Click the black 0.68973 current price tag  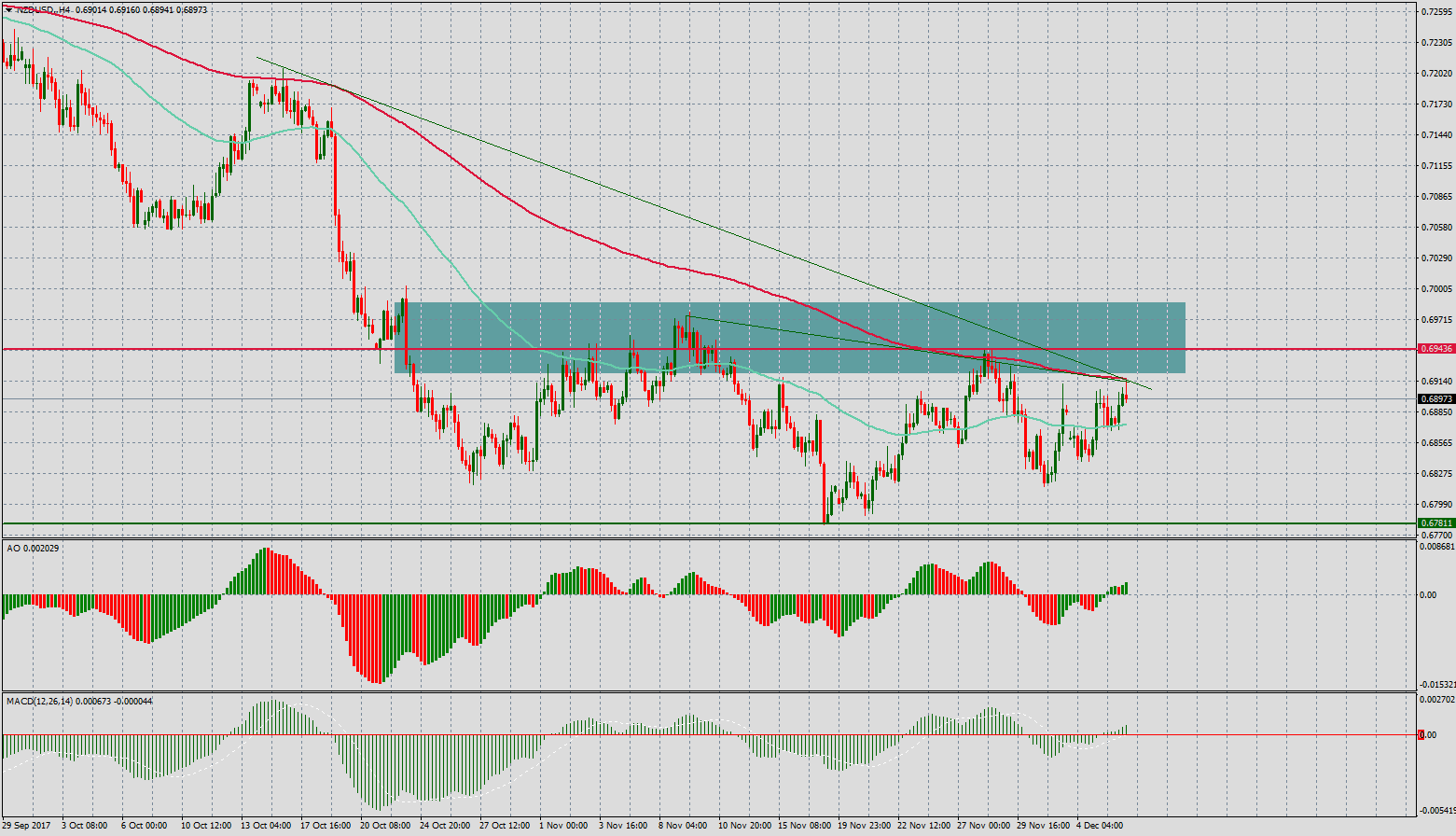1435,399
